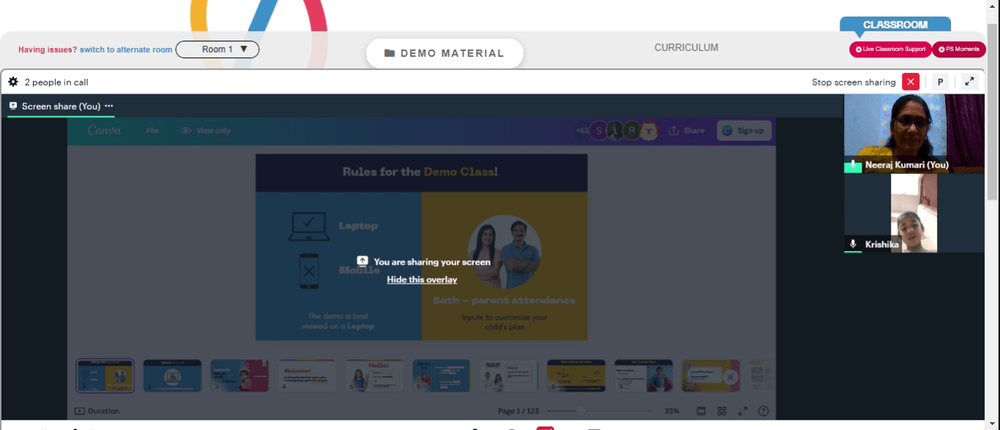The image size is (1000, 430).
Task: Open the Canva File menu
Action: coord(152,131)
